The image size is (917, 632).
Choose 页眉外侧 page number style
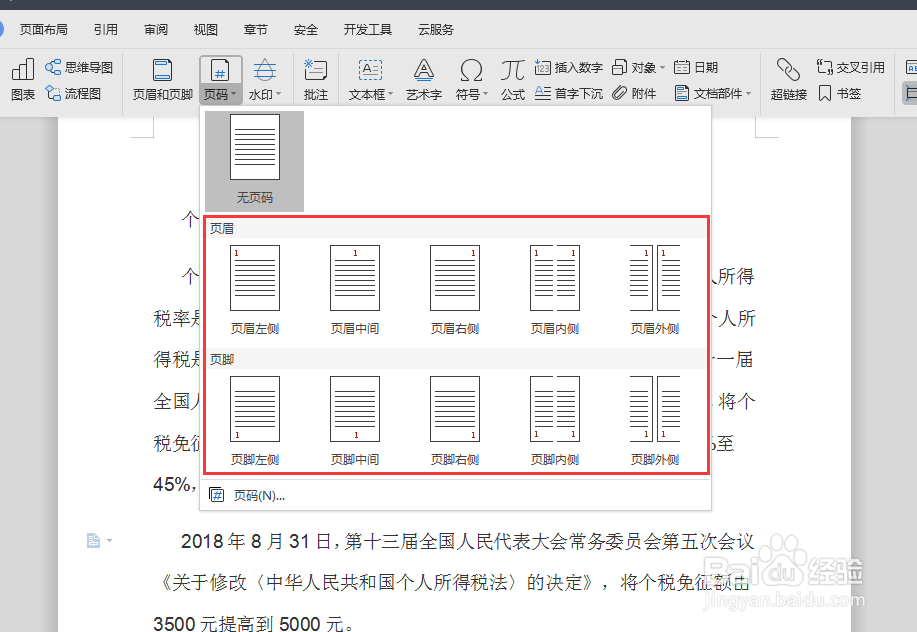click(x=654, y=290)
